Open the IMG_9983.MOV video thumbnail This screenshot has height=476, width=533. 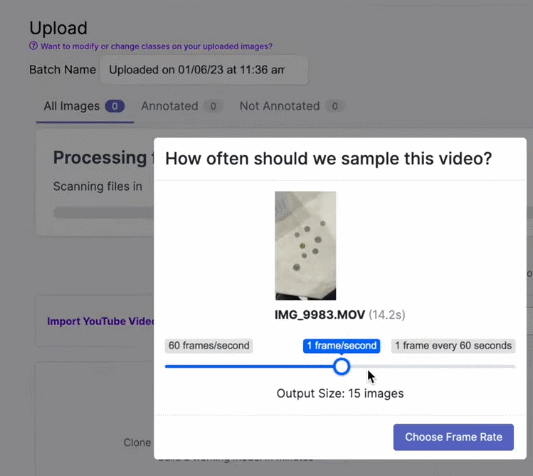[x=306, y=246]
